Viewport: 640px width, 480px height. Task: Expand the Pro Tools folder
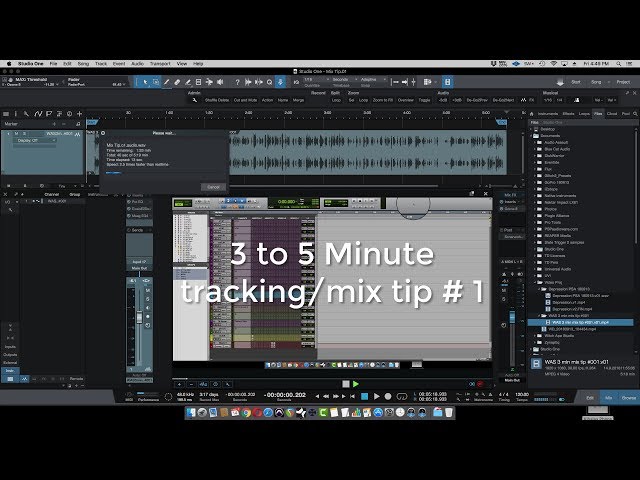click(x=535, y=222)
